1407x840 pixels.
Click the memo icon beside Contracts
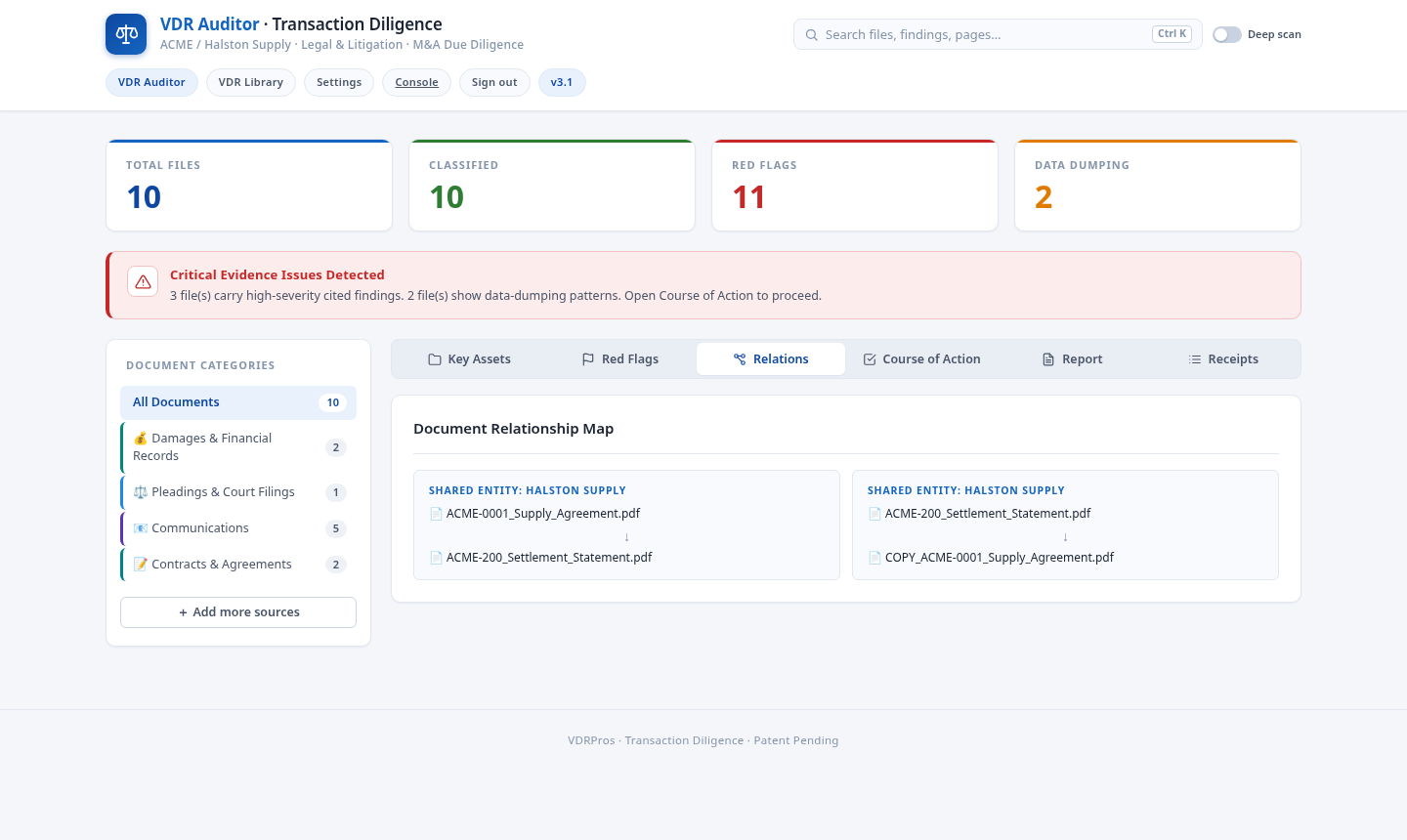point(141,565)
